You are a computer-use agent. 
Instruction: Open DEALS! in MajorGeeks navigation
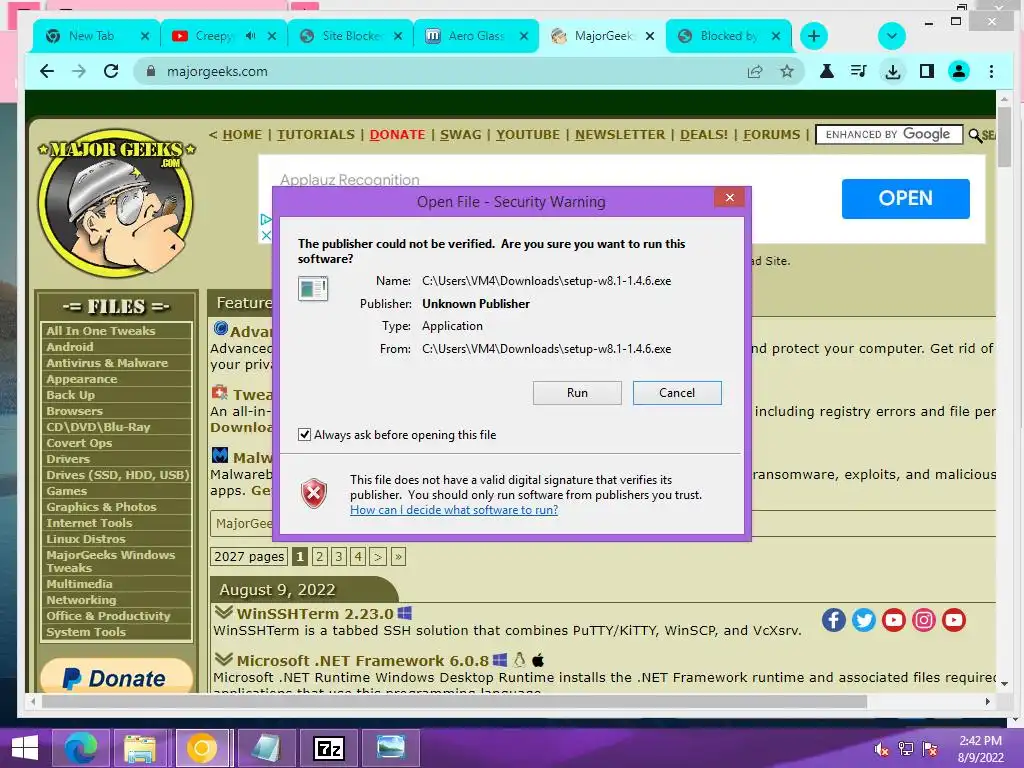tap(703, 135)
